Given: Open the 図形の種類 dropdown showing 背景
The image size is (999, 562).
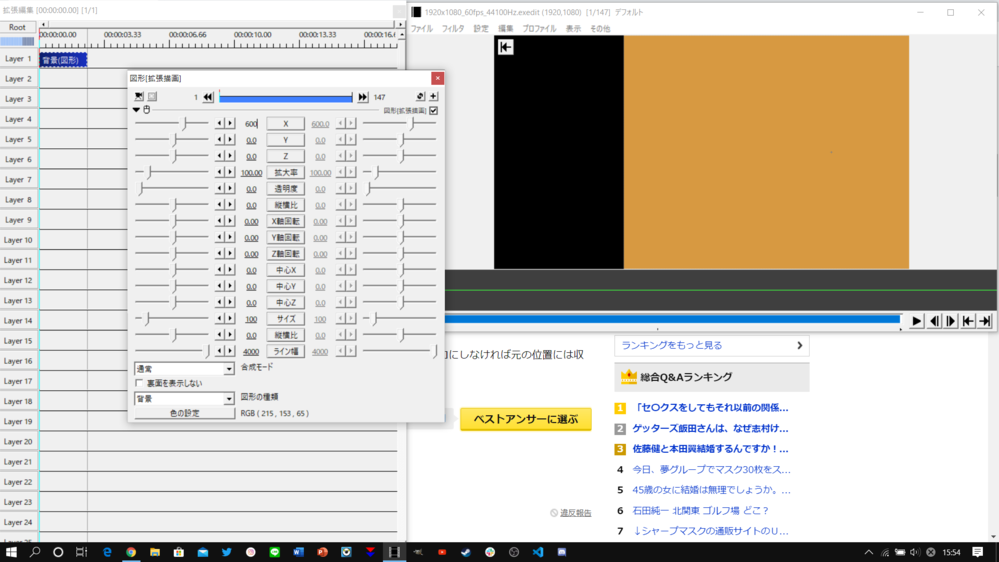Looking at the screenshot, I should coord(184,399).
